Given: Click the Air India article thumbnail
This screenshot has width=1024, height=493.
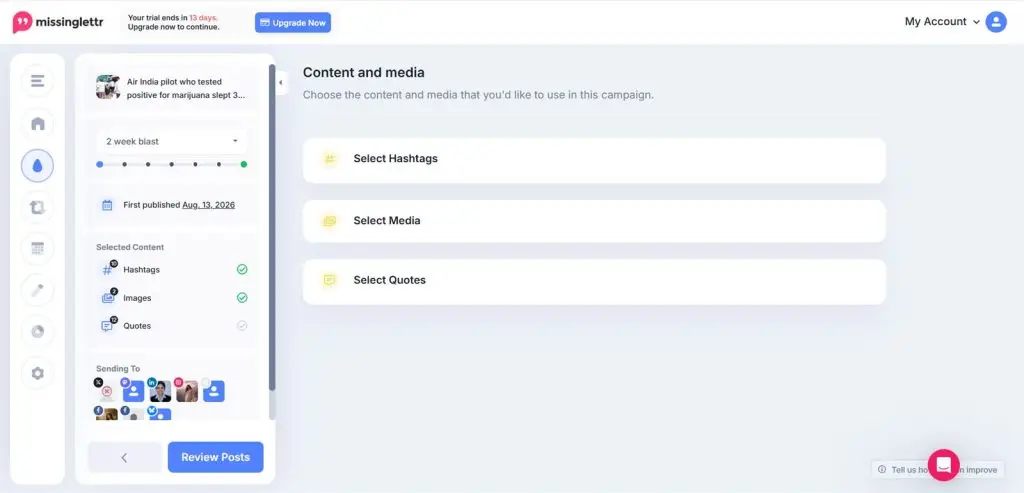Looking at the screenshot, I should tap(108, 87).
